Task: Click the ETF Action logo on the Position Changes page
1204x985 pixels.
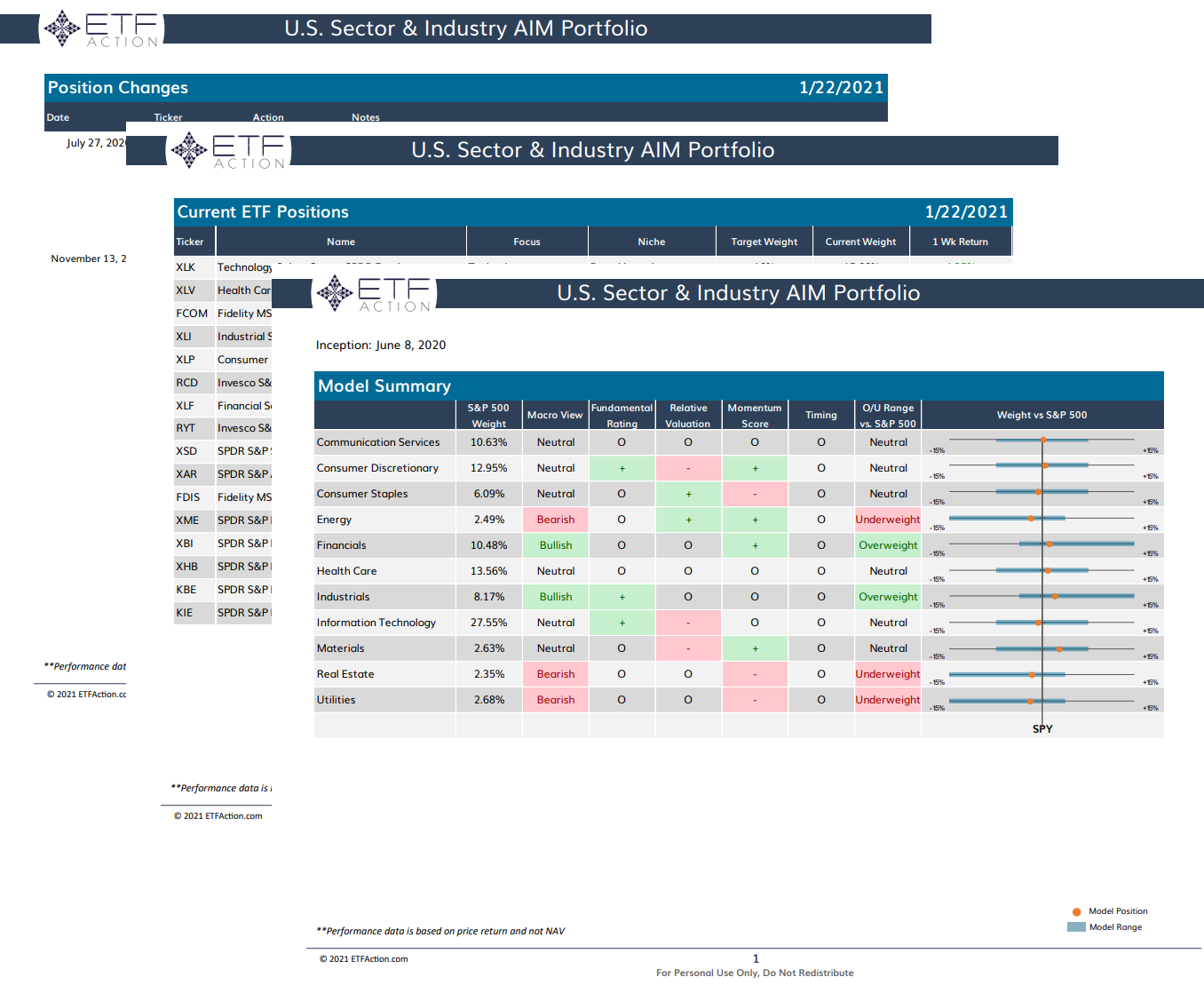Action: point(102,28)
